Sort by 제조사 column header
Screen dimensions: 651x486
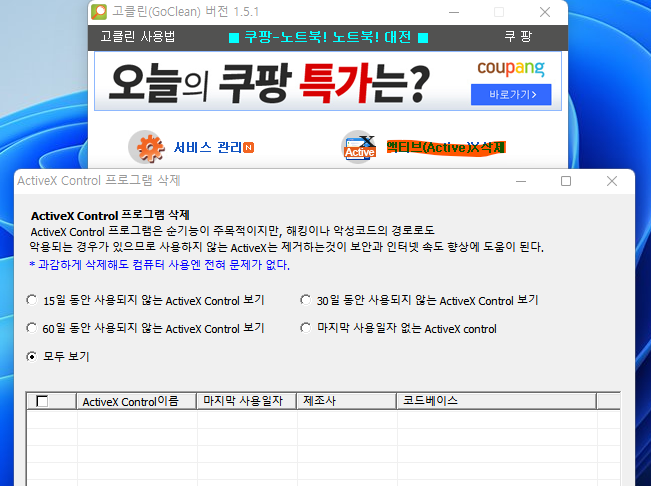(x=347, y=401)
